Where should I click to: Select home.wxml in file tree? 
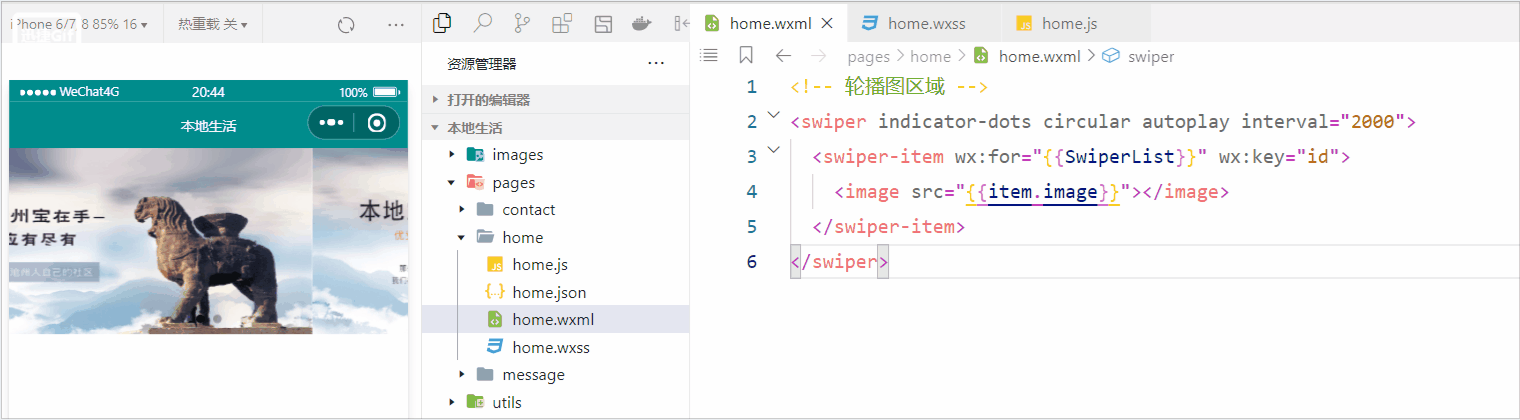coord(556,320)
